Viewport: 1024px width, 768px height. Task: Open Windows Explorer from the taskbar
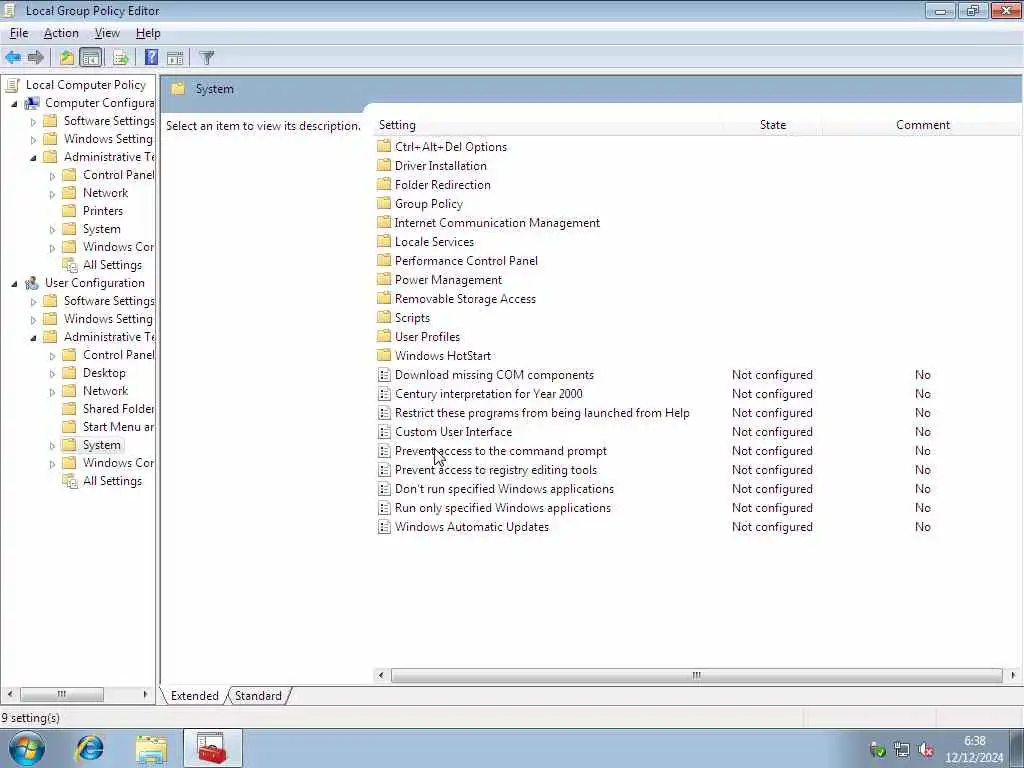point(152,748)
